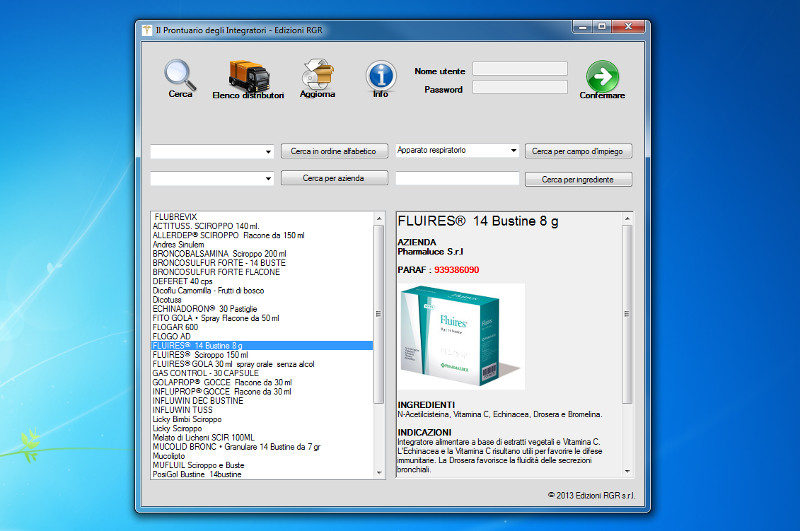Click details panel scrollbar down arrow
This screenshot has height=531, width=800.
(628, 471)
